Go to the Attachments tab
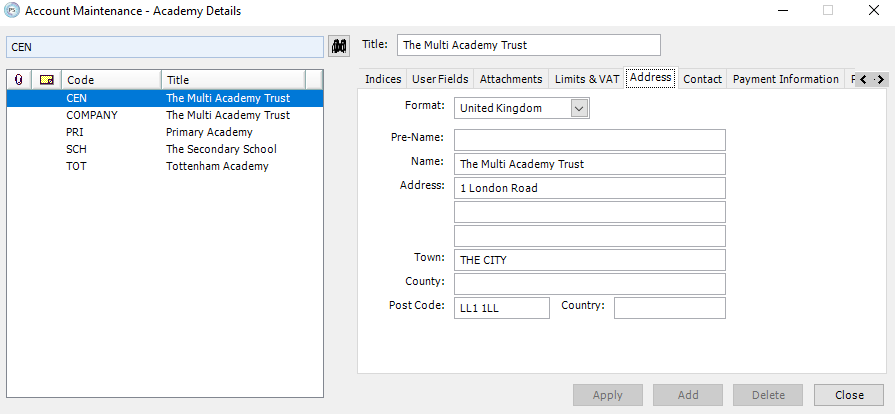This screenshot has height=414, width=895. 510,79
